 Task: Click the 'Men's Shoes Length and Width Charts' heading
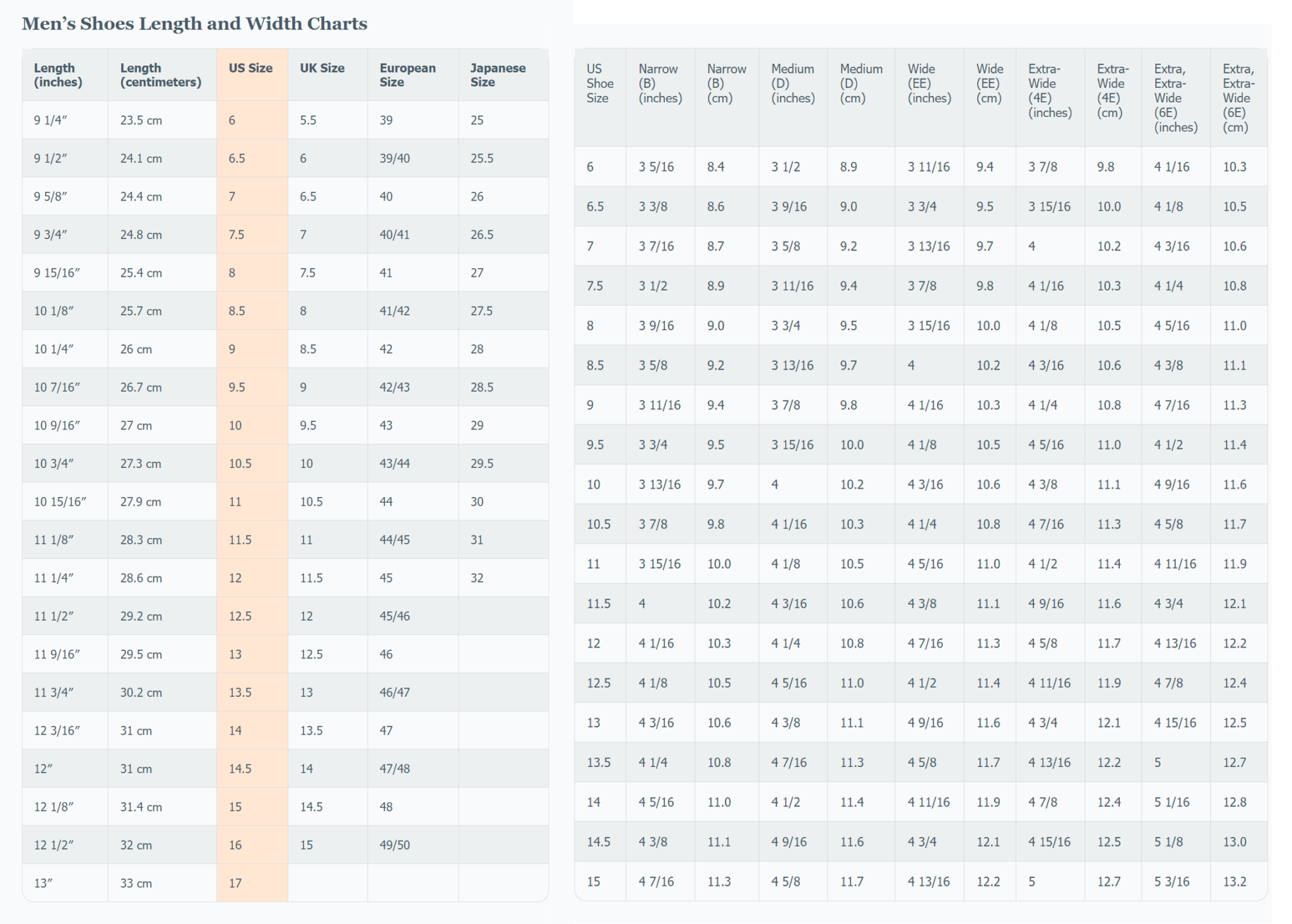click(194, 24)
